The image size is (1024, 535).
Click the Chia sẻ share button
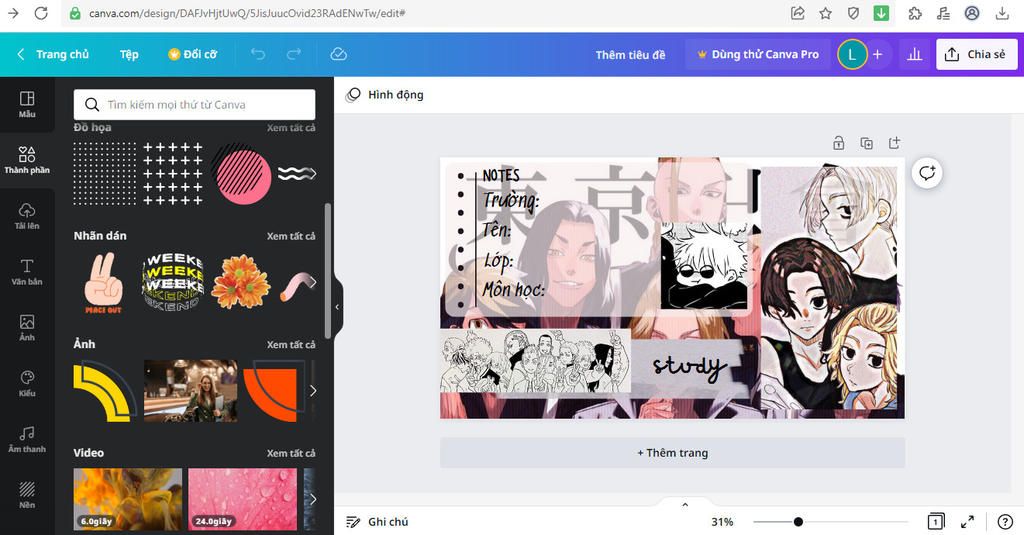tap(976, 54)
